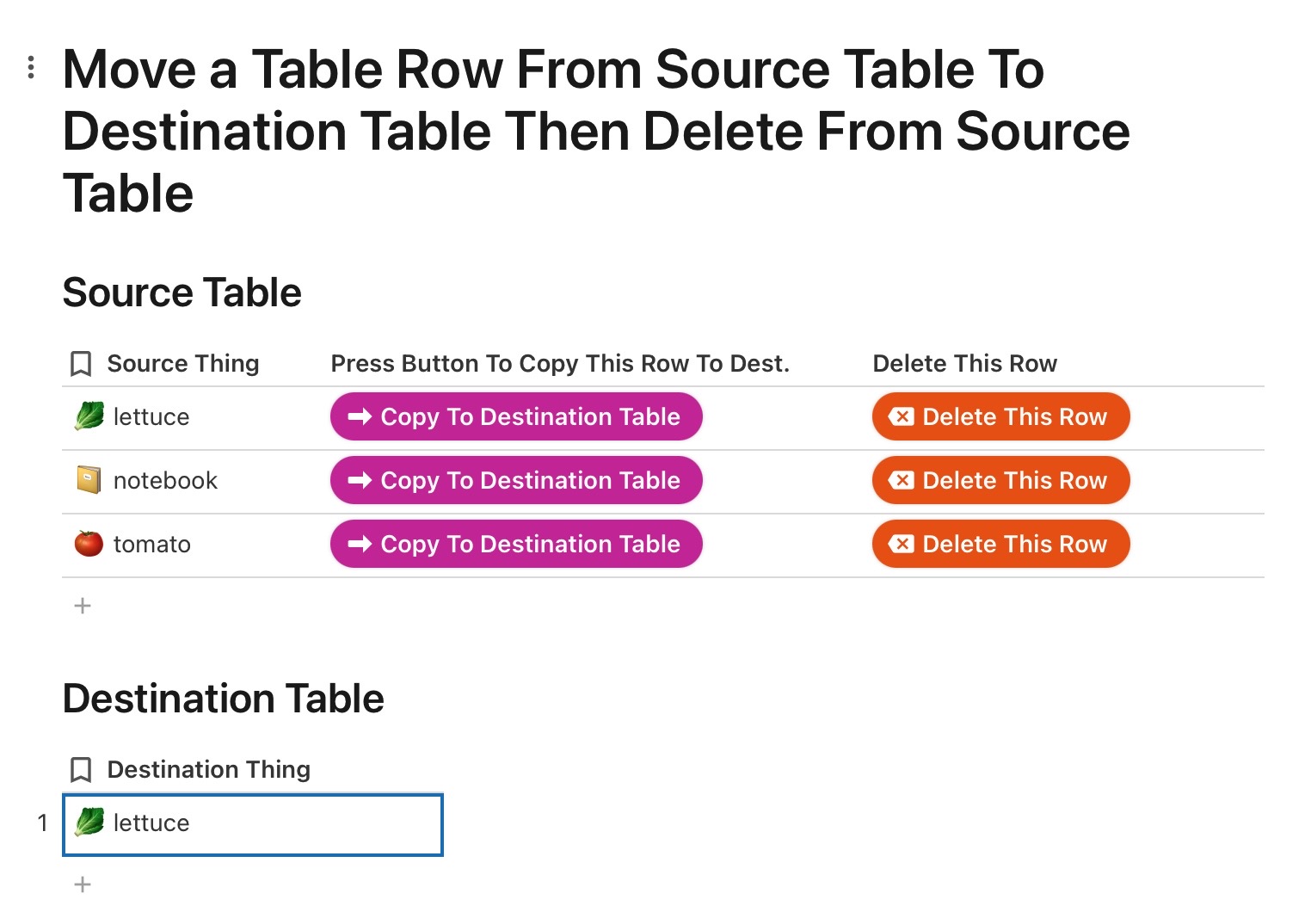This screenshot has height=924, width=1311.
Task: Select row number 1 in Destination Table
Action: [42, 823]
